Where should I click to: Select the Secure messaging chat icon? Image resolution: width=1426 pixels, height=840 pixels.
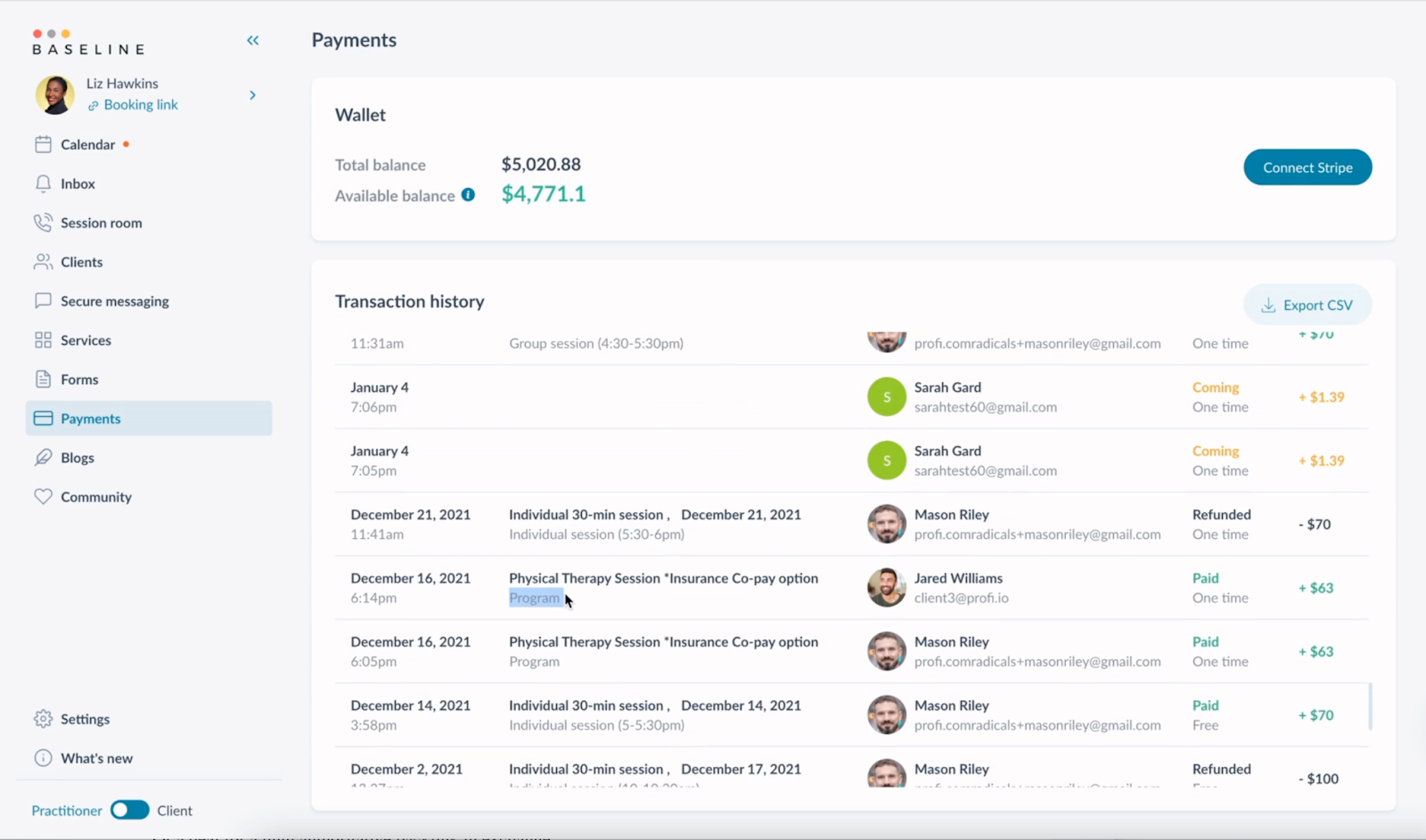pyautogui.click(x=43, y=300)
